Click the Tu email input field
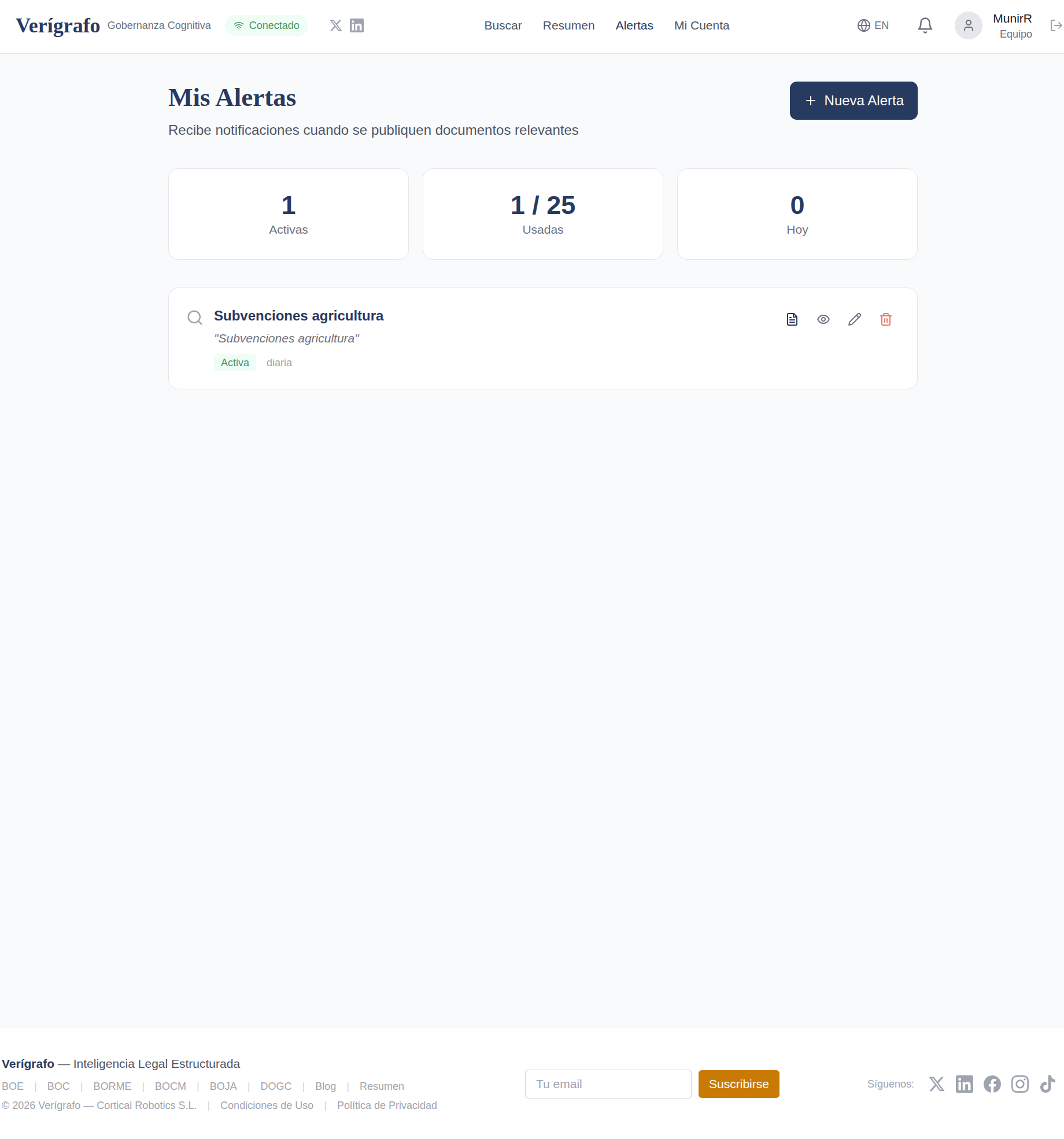1064x1139 pixels. [607, 1083]
